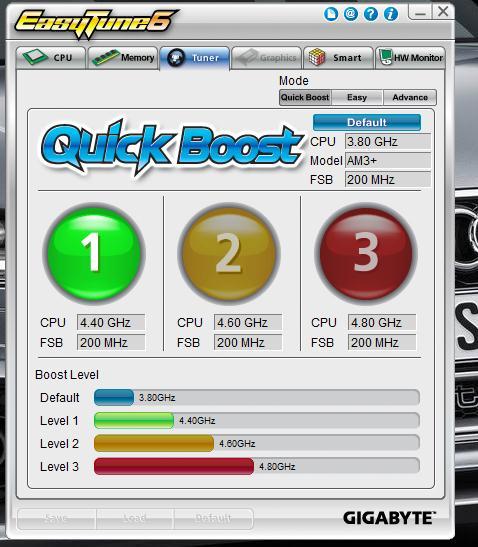The height and width of the screenshot is (547, 478).
Task: Open the HW Monitor tab
Action: (410, 58)
